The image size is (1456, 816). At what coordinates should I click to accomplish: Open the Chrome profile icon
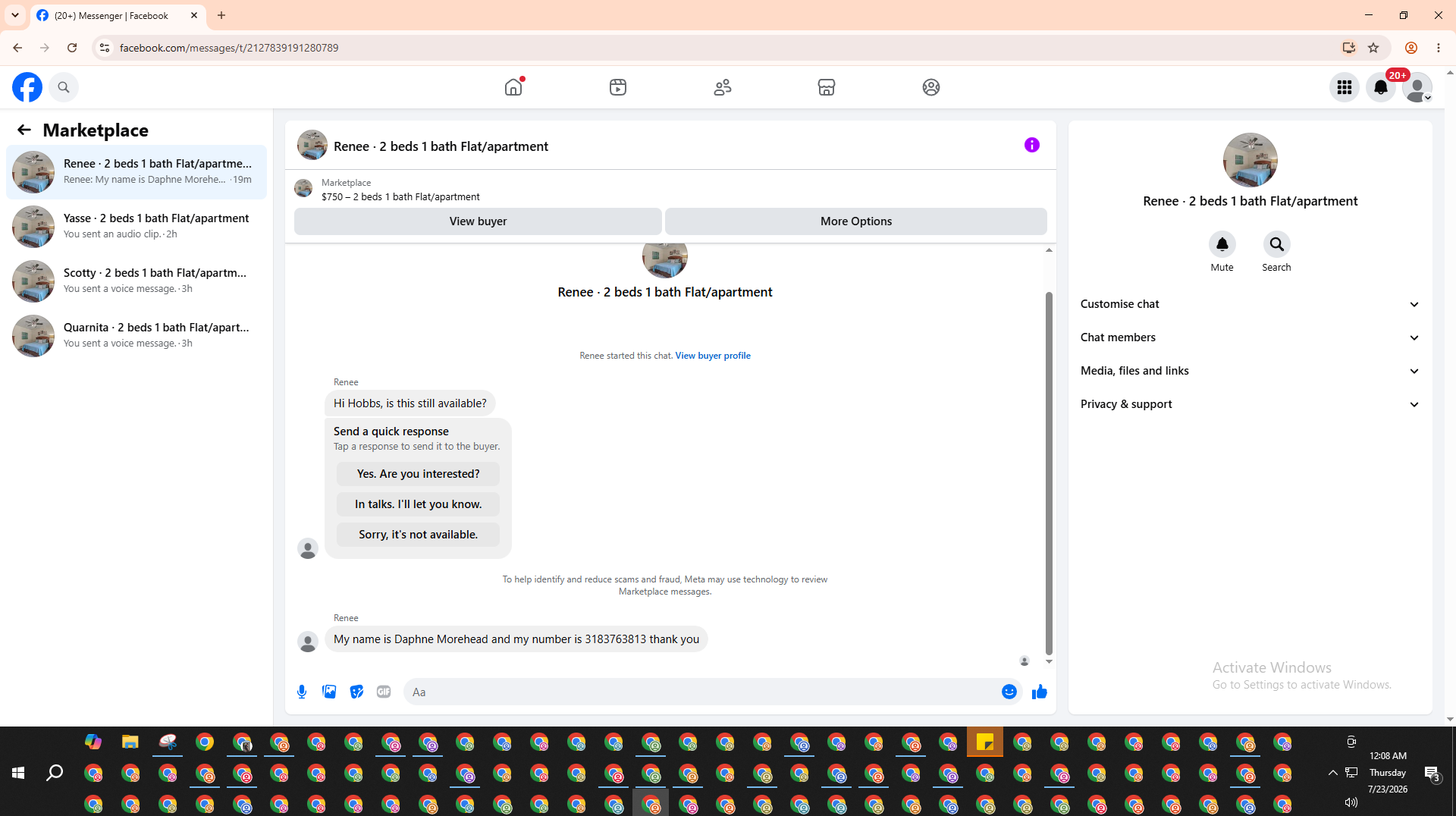[x=1411, y=48]
